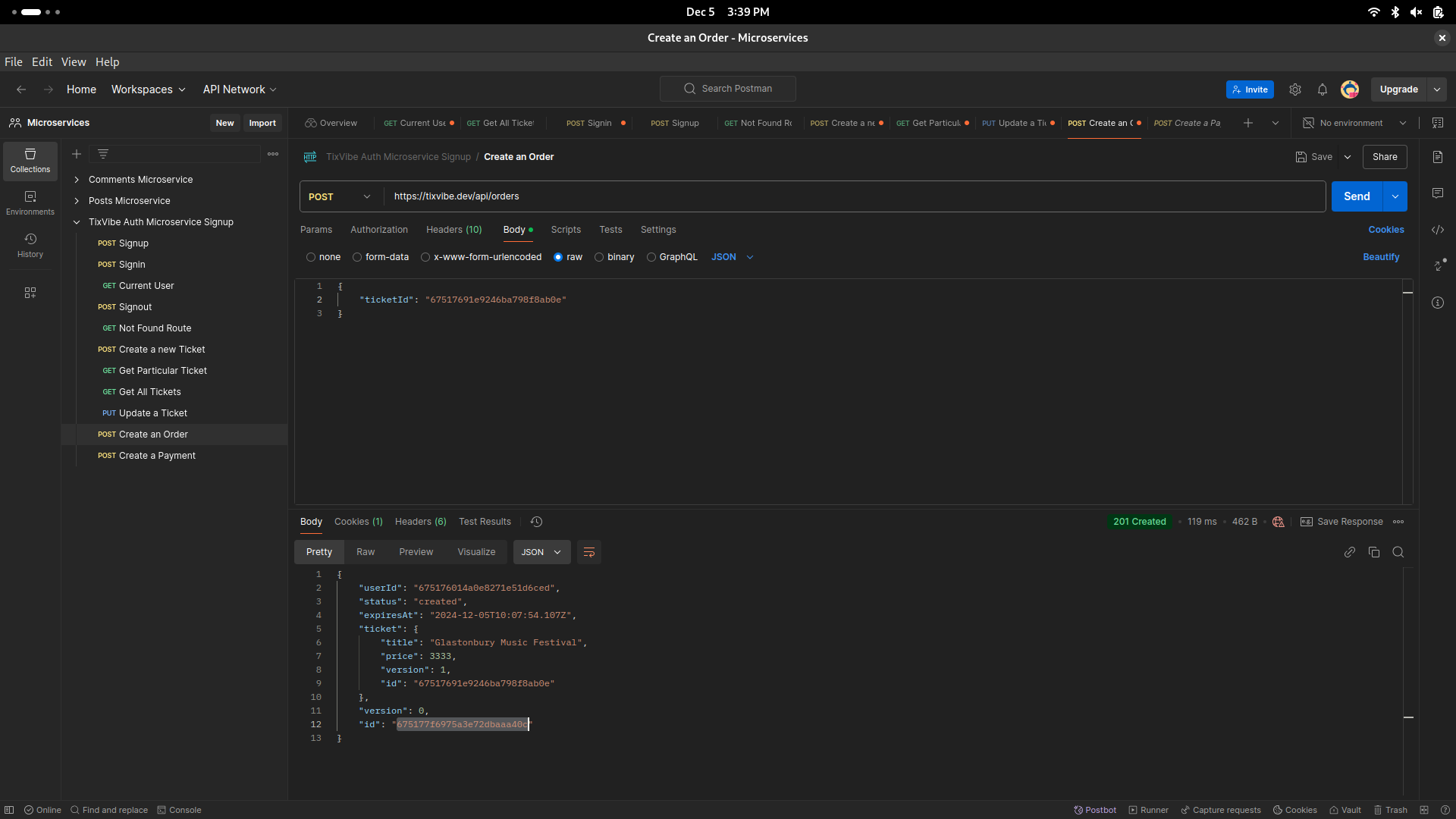1456x819 pixels.
Task: Open the Send button dropdown arrow
Action: click(1395, 196)
